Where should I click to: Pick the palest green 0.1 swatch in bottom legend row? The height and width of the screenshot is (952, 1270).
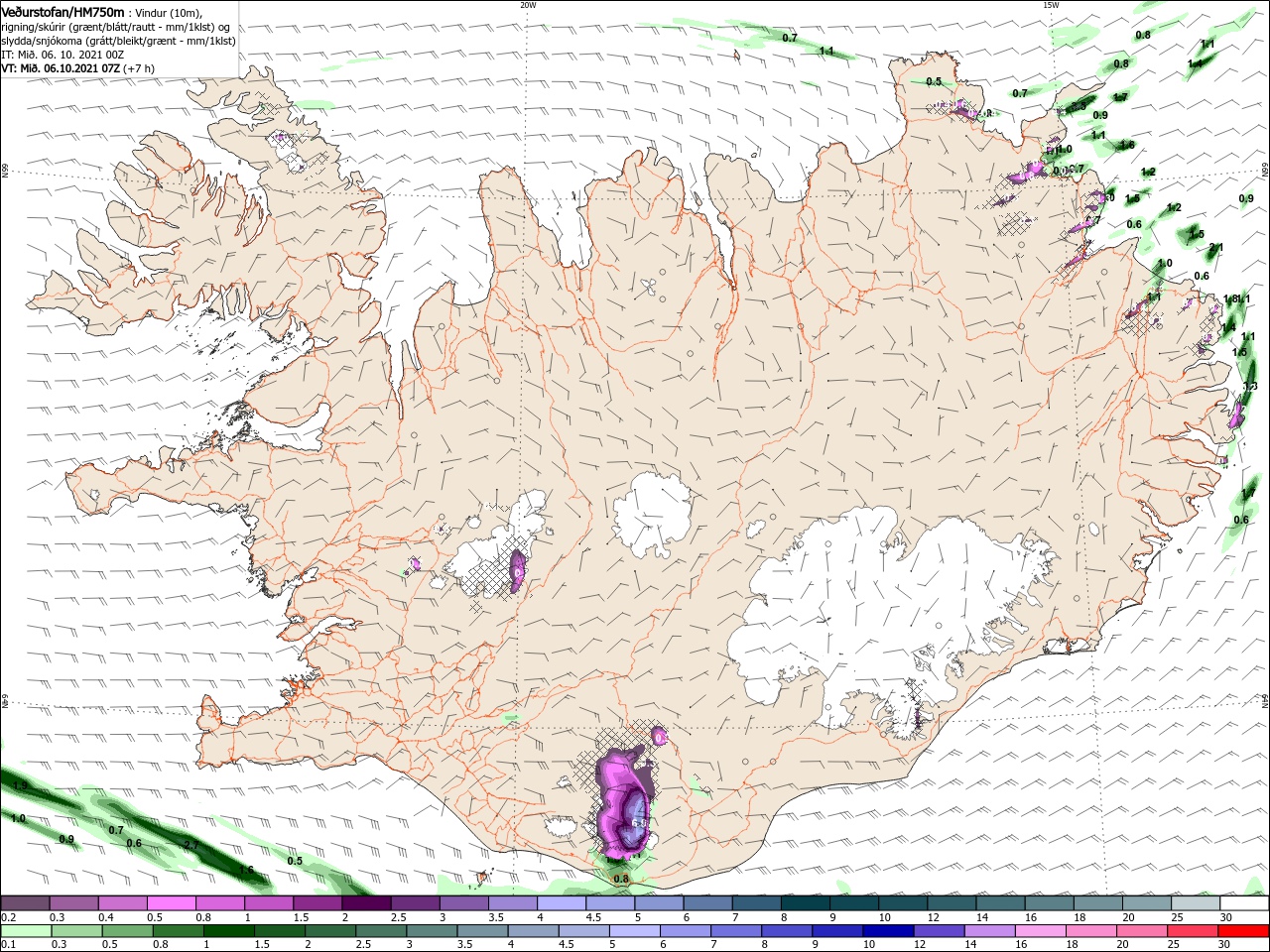point(26,932)
